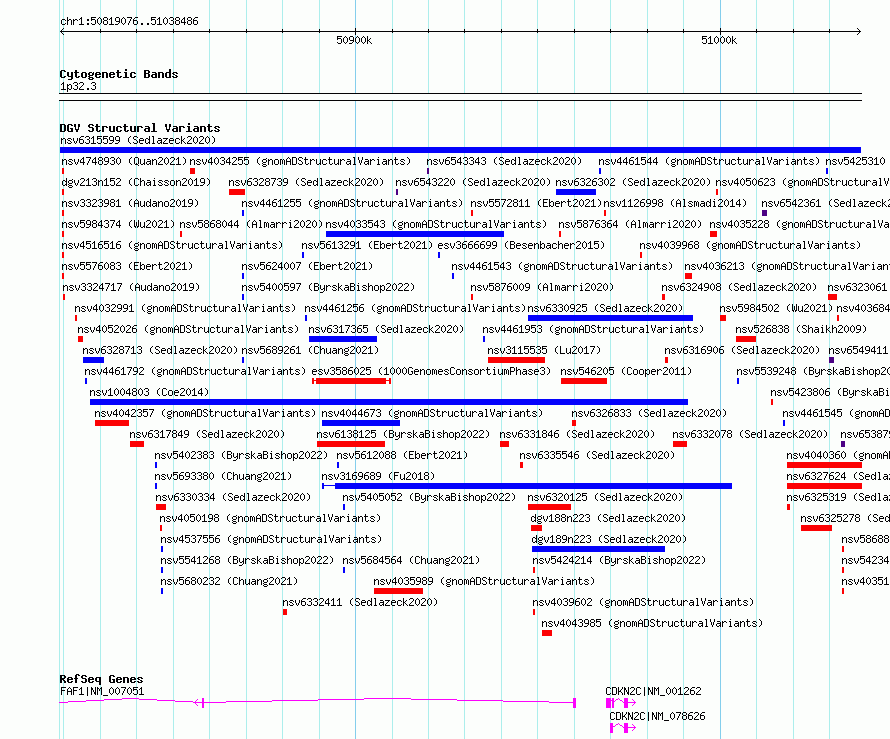Viewport: 890px width, 739px height.
Task: Click the nsv5689261 (Chuang2021) label
Action: click(310, 350)
